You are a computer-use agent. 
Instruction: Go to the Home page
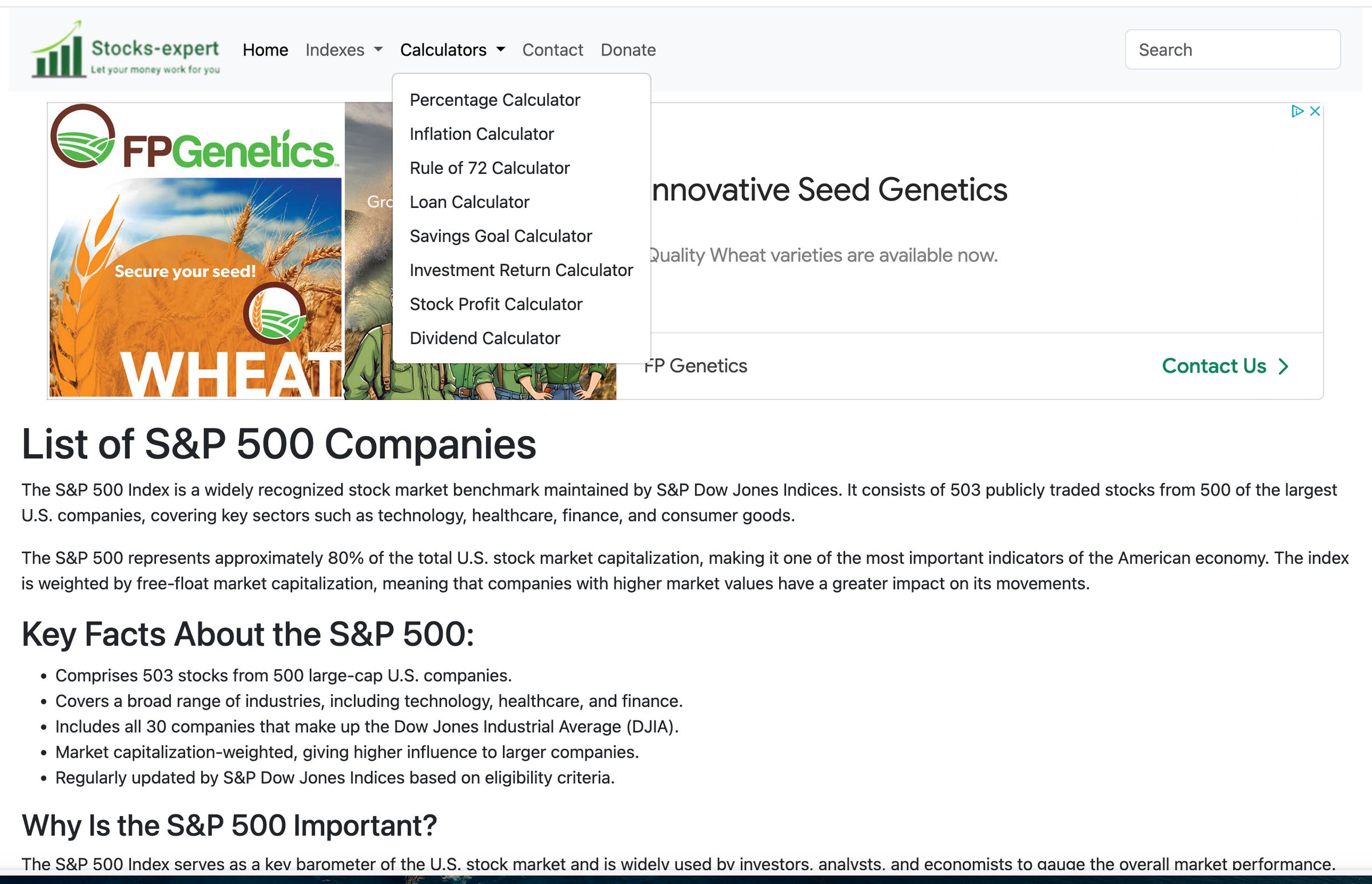click(265, 50)
